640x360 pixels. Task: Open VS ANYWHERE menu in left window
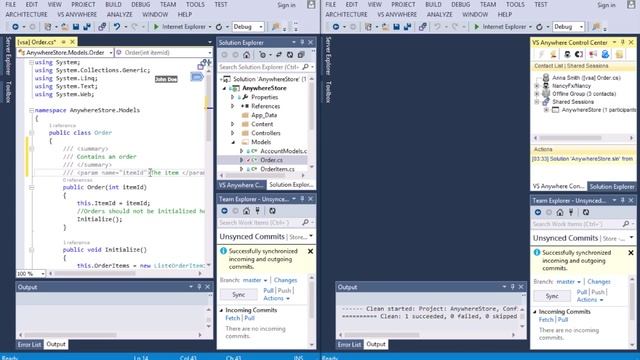77,14
